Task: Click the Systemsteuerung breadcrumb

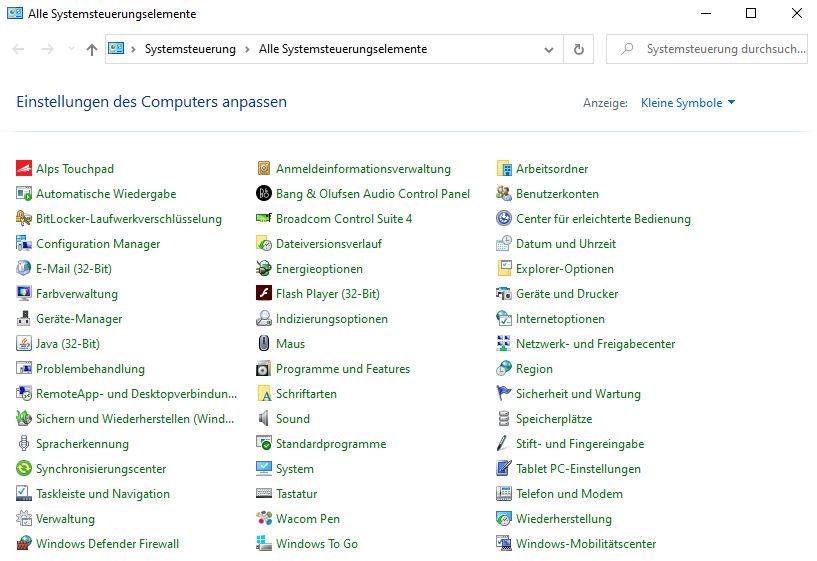Action: tap(190, 49)
